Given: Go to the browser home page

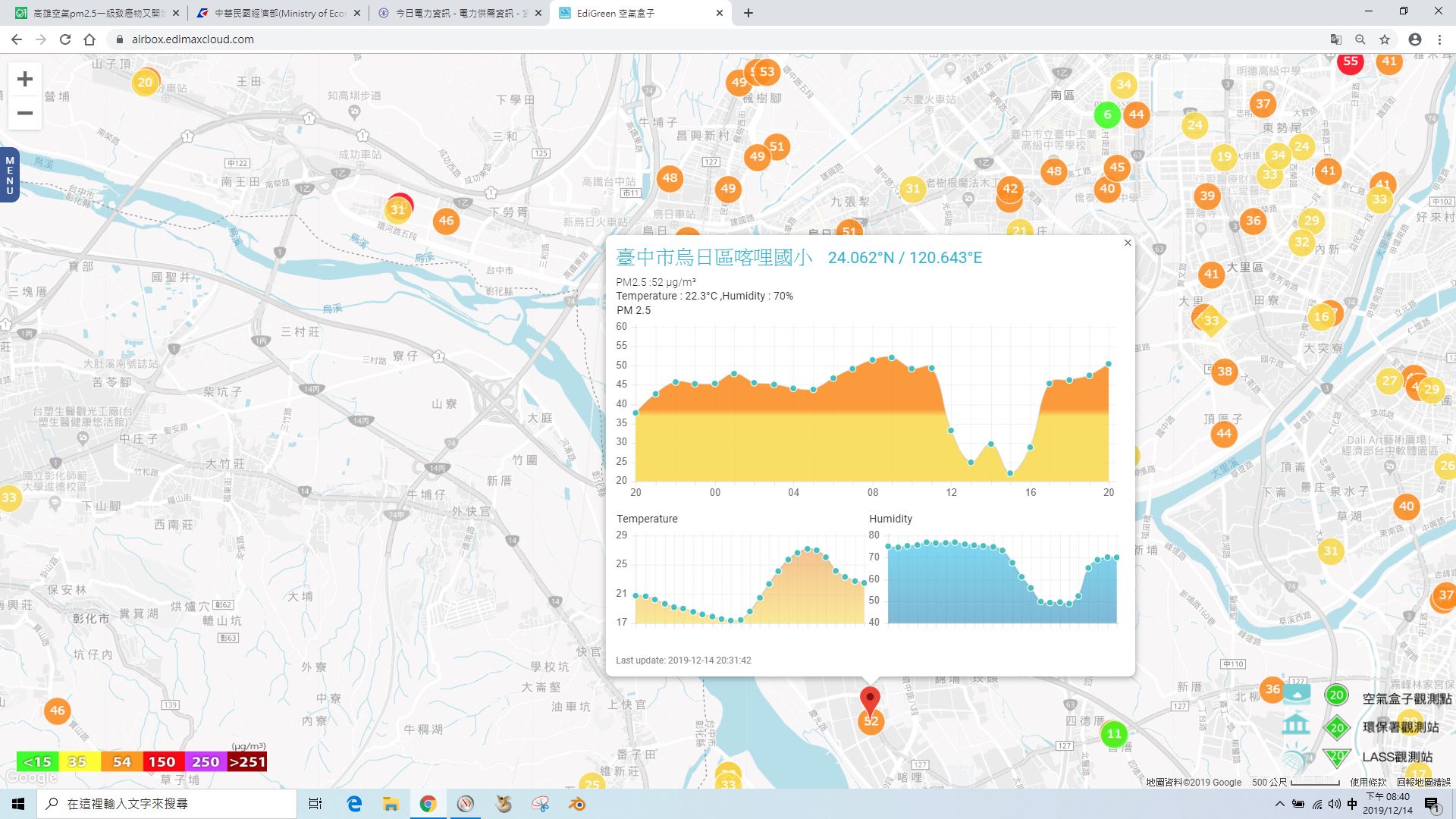Looking at the screenshot, I should [89, 39].
